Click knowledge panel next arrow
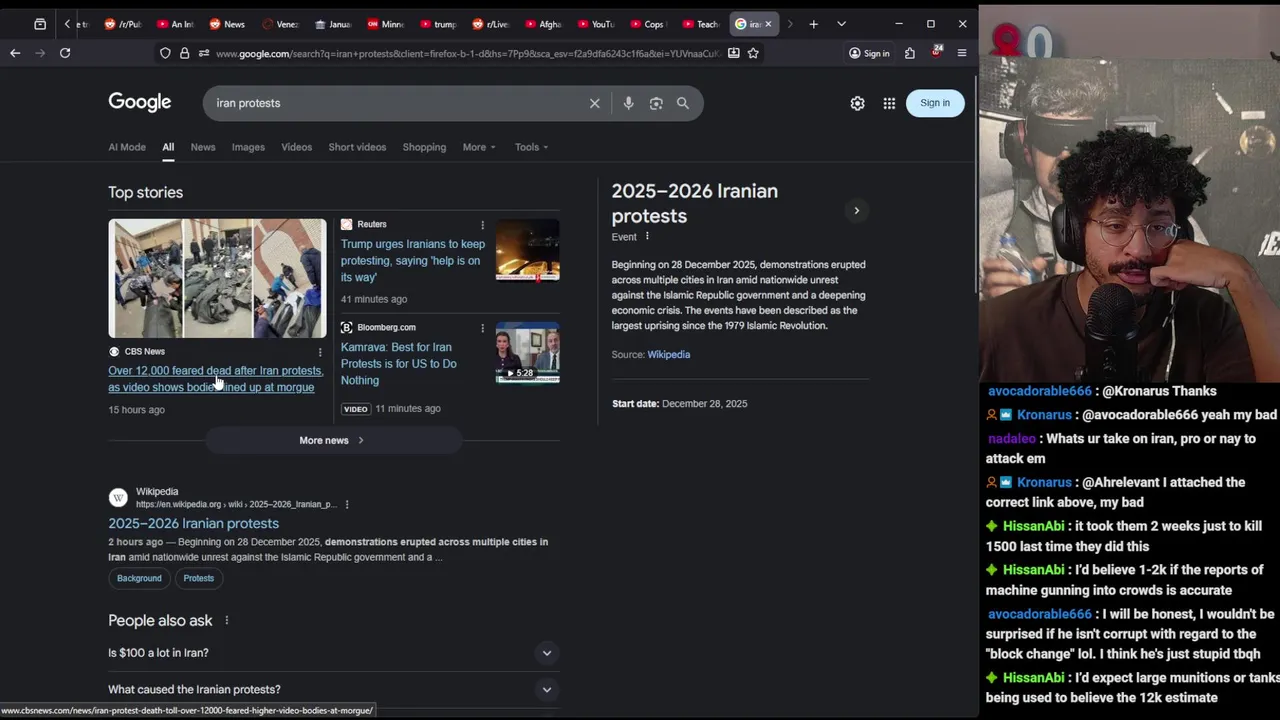The height and width of the screenshot is (720, 1280). tap(856, 211)
